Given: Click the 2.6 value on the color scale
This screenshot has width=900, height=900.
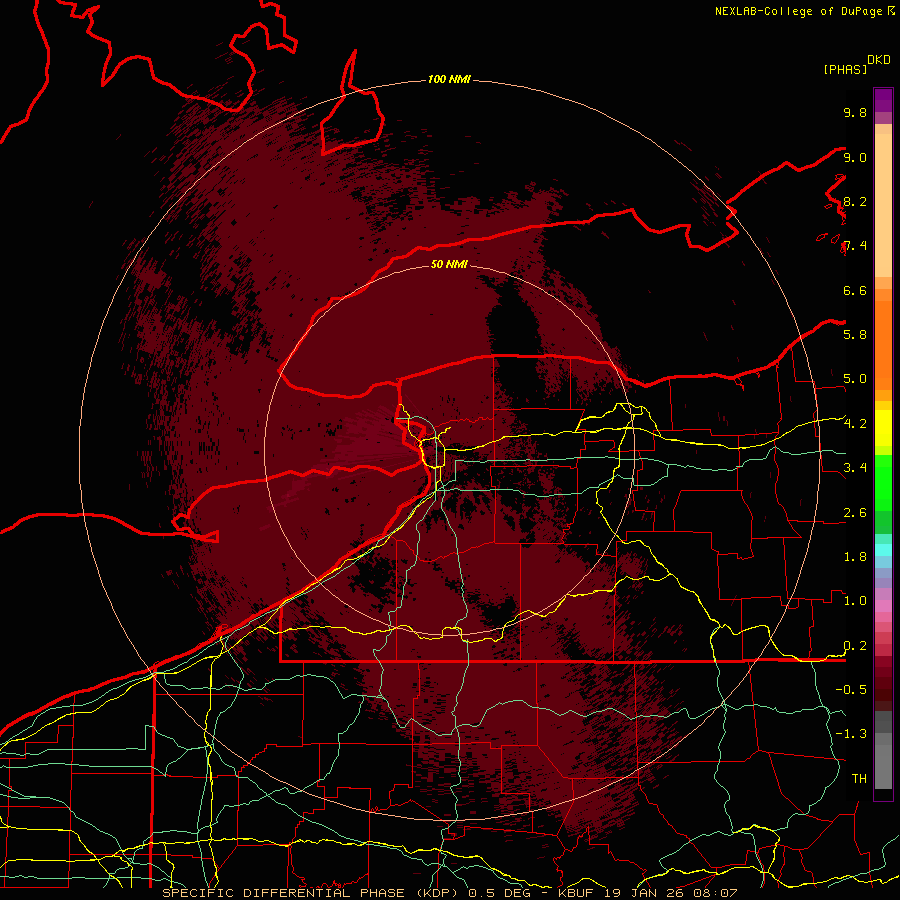Looking at the screenshot, I should coord(855,513).
